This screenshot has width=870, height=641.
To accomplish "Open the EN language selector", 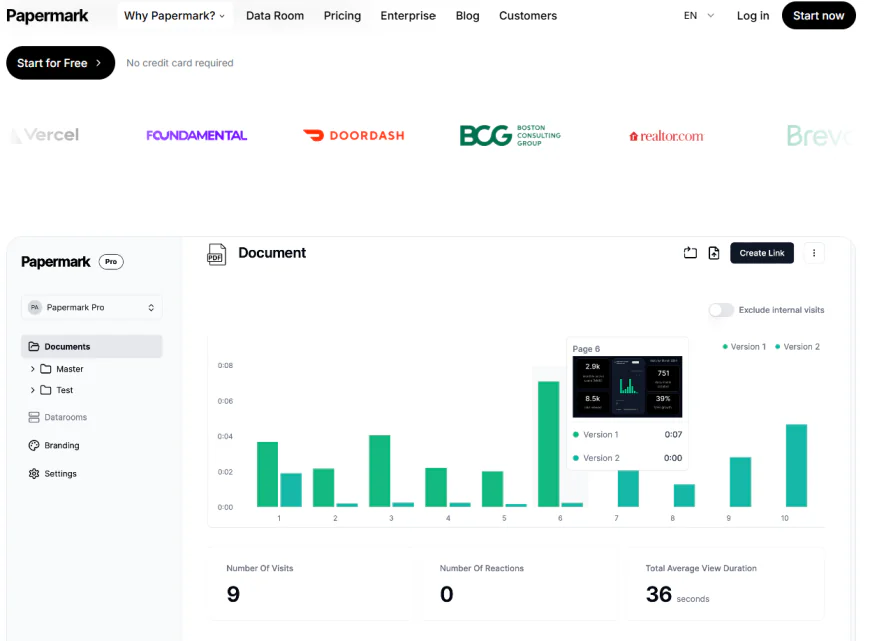I will [x=699, y=16].
